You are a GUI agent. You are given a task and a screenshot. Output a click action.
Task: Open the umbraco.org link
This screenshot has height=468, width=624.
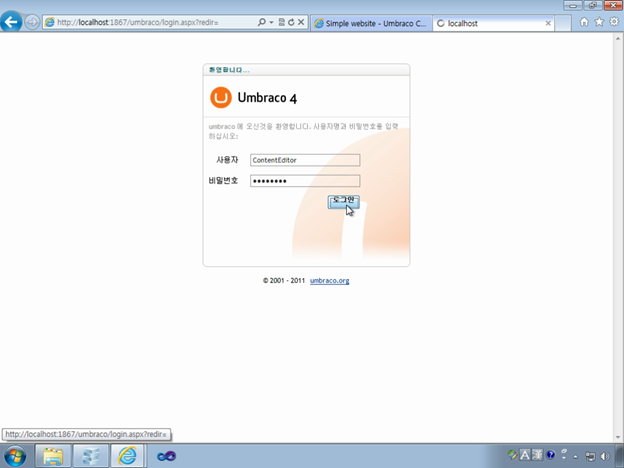(x=330, y=281)
